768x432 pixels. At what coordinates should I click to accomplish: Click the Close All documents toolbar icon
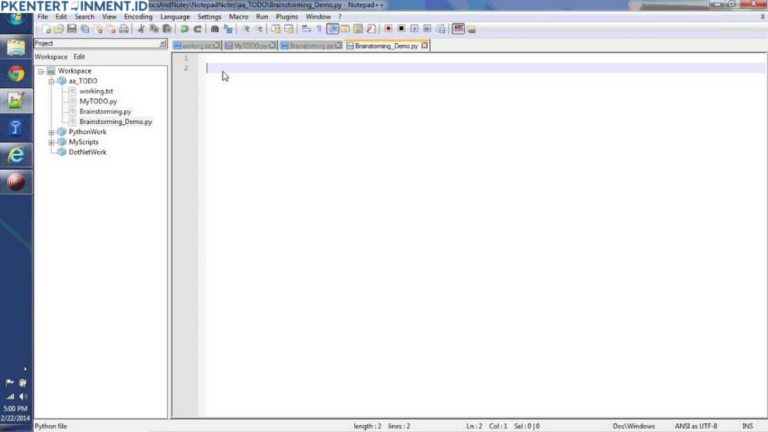pyautogui.click(x=111, y=29)
